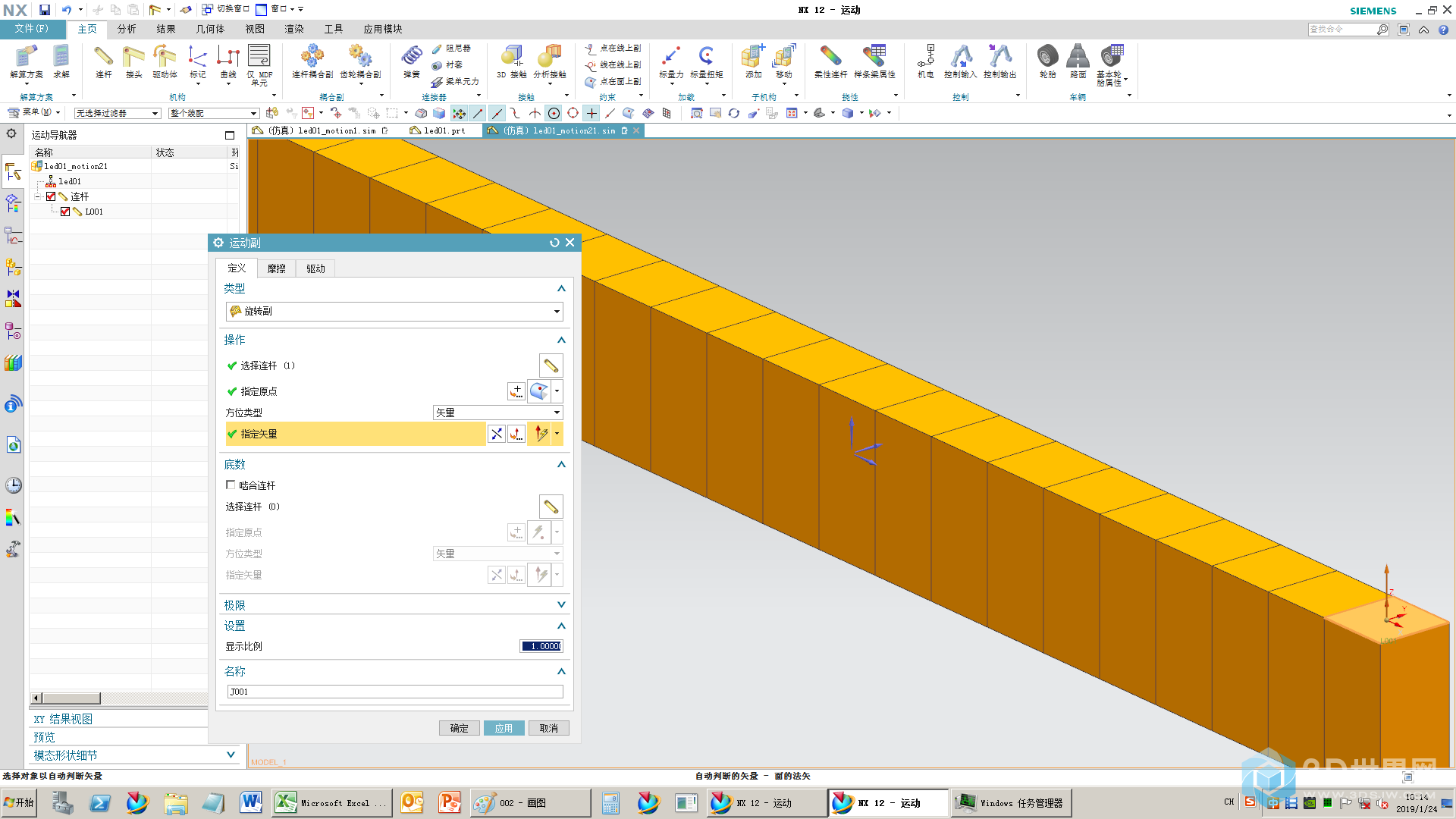This screenshot has width=1456, height=819.
Task: Switch to the 摩擦 tab
Action: click(x=276, y=268)
